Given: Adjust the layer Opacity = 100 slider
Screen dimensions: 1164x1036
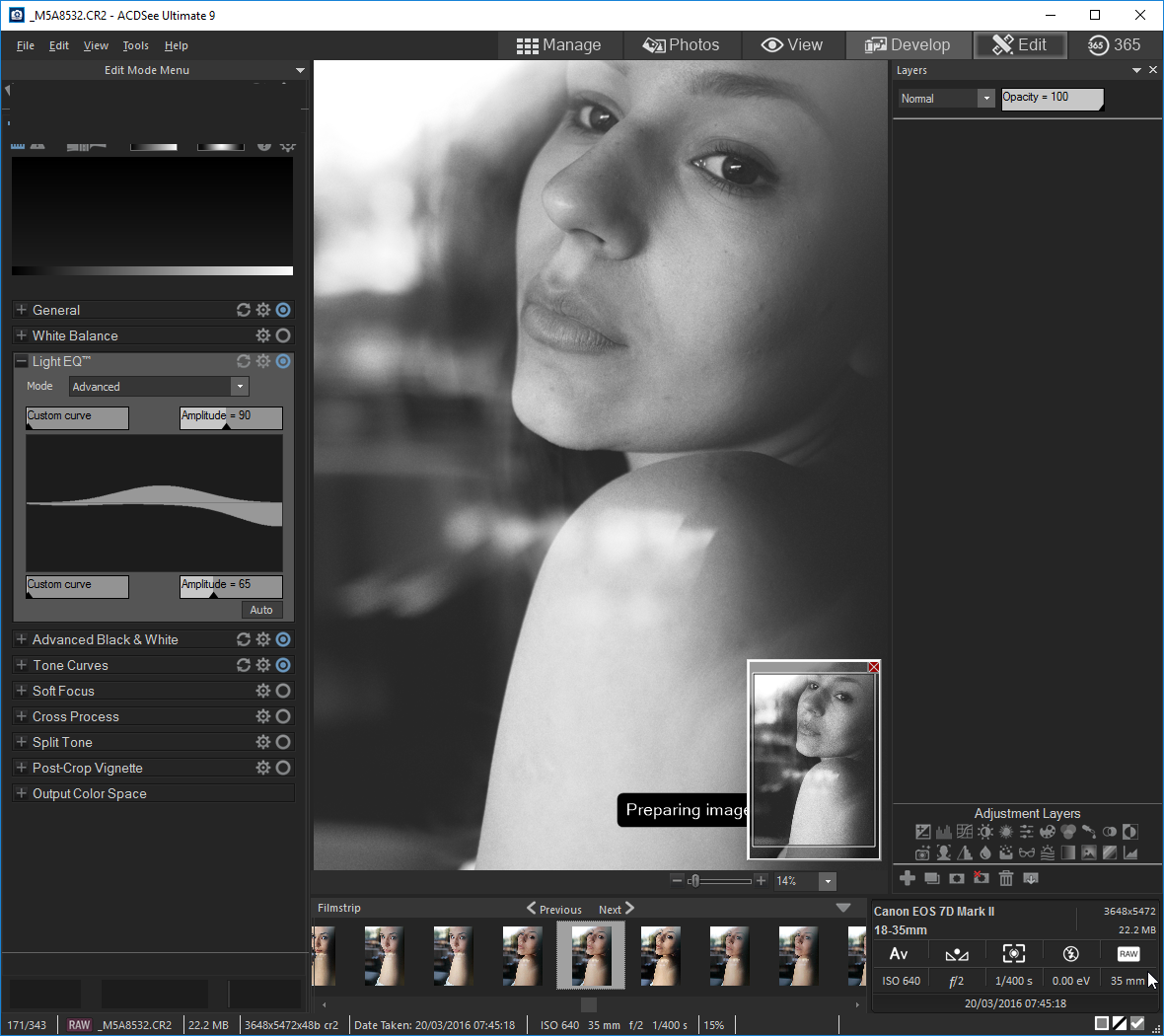Looking at the screenshot, I should (x=1052, y=100).
